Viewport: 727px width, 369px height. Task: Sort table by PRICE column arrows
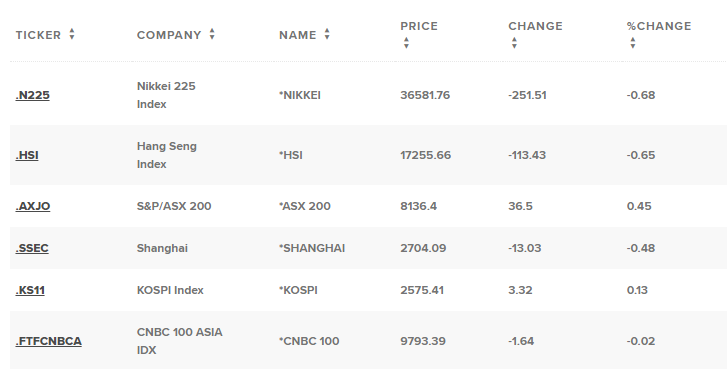tap(406, 43)
